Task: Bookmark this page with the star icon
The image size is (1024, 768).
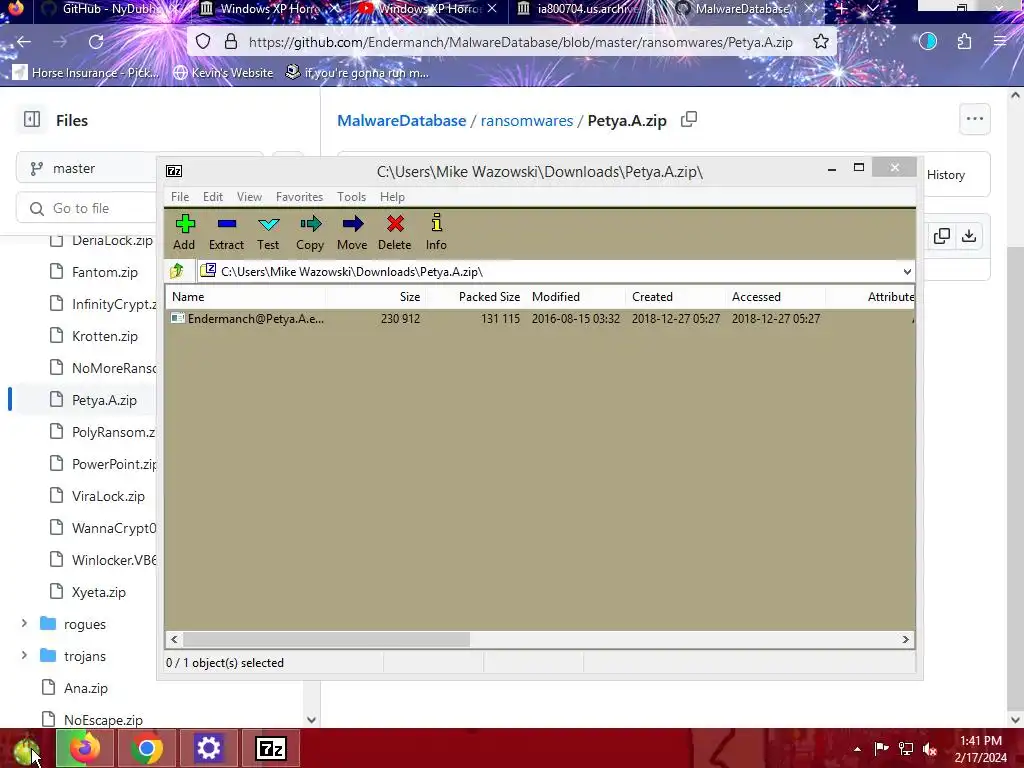Action: (x=820, y=42)
